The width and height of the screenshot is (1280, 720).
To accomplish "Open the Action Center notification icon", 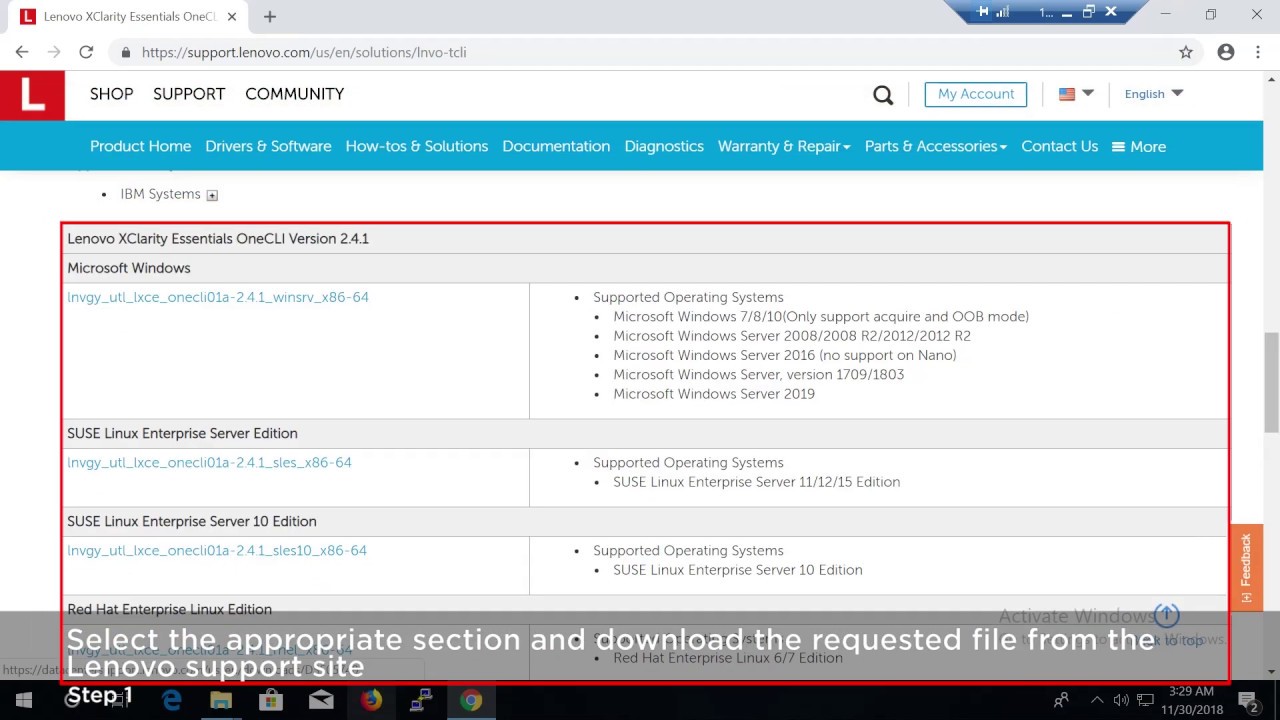I will click(x=1248, y=700).
